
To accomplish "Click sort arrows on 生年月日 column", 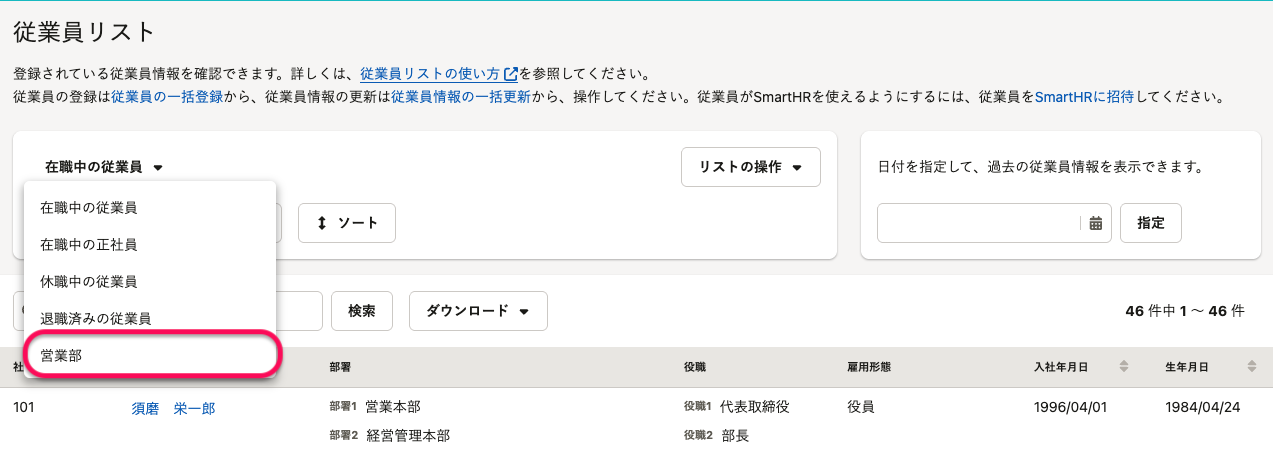I will [x=1251, y=367].
